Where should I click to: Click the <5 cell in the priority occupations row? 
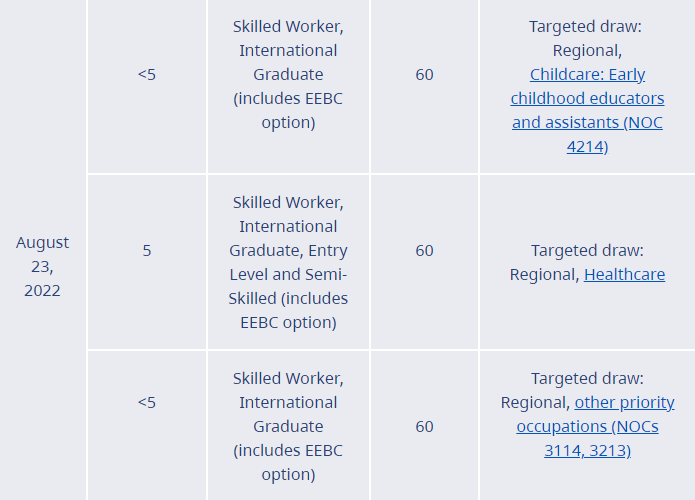click(147, 402)
